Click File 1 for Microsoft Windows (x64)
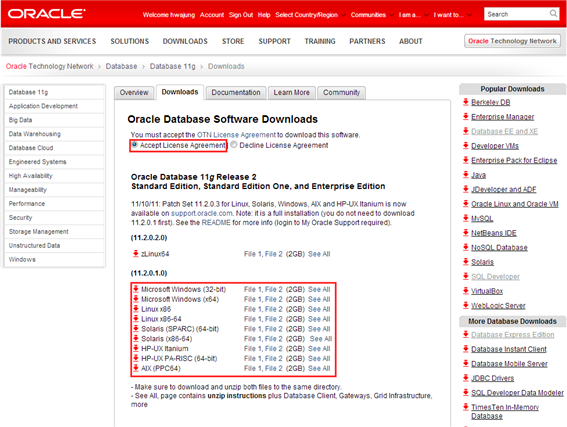The height and width of the screenshot is (427, 567). coord(253,299)
